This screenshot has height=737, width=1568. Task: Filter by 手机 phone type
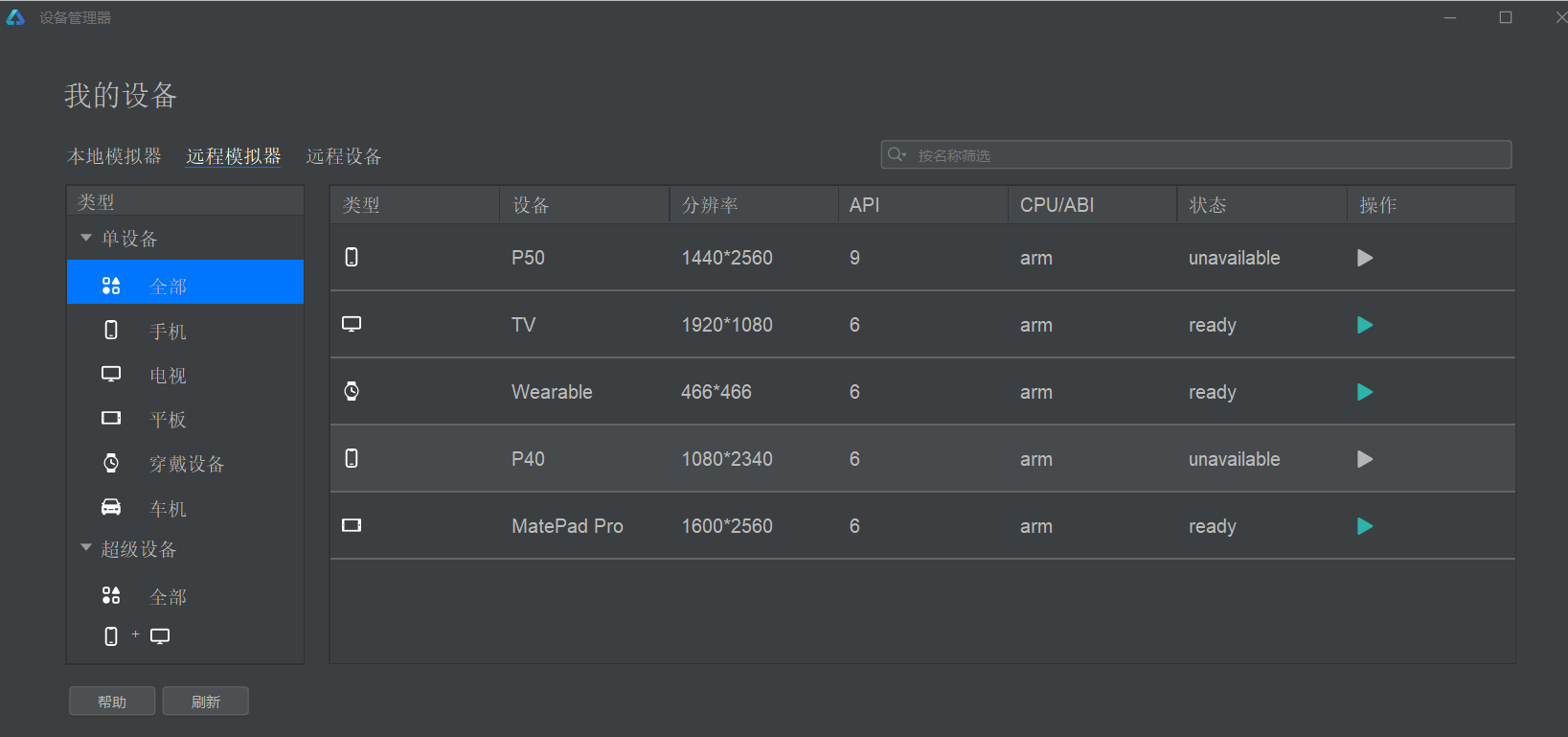[185, 331]
